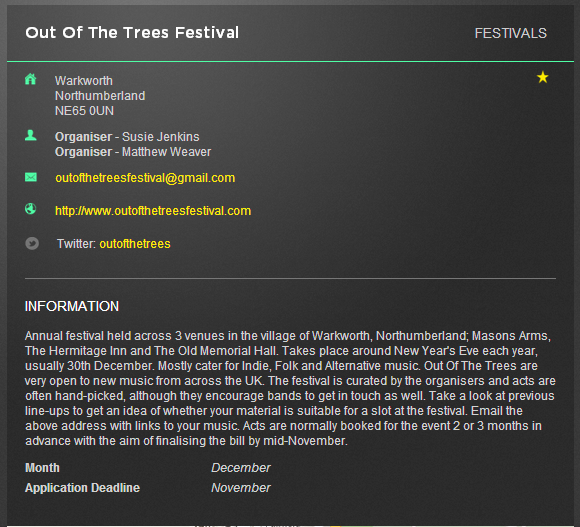Open the outofthetreesfestival.com website link
The image size is (580, 527).
click(153, 211)
